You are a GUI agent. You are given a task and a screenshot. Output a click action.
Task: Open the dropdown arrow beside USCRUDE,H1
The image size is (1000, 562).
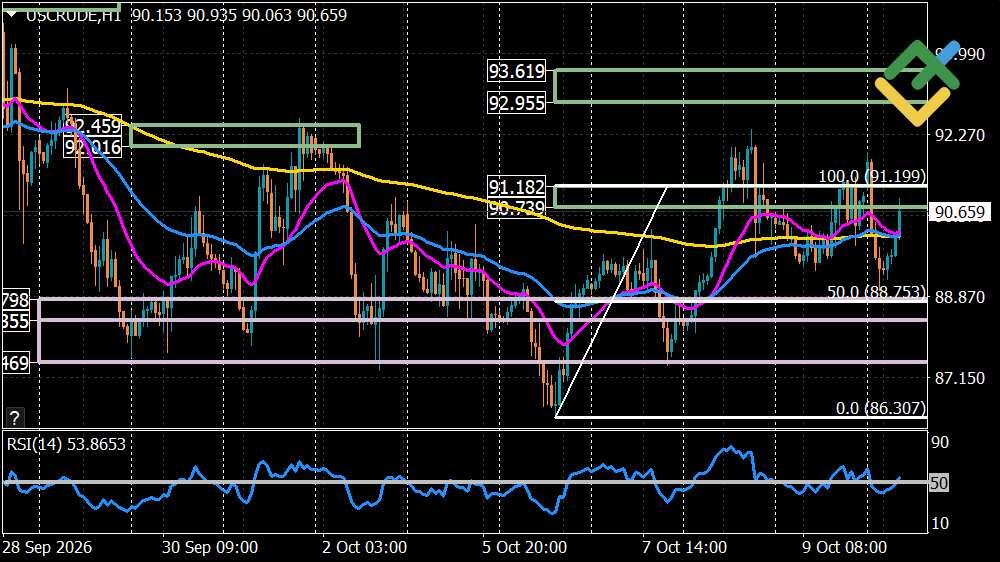click(x=11, y=14)
